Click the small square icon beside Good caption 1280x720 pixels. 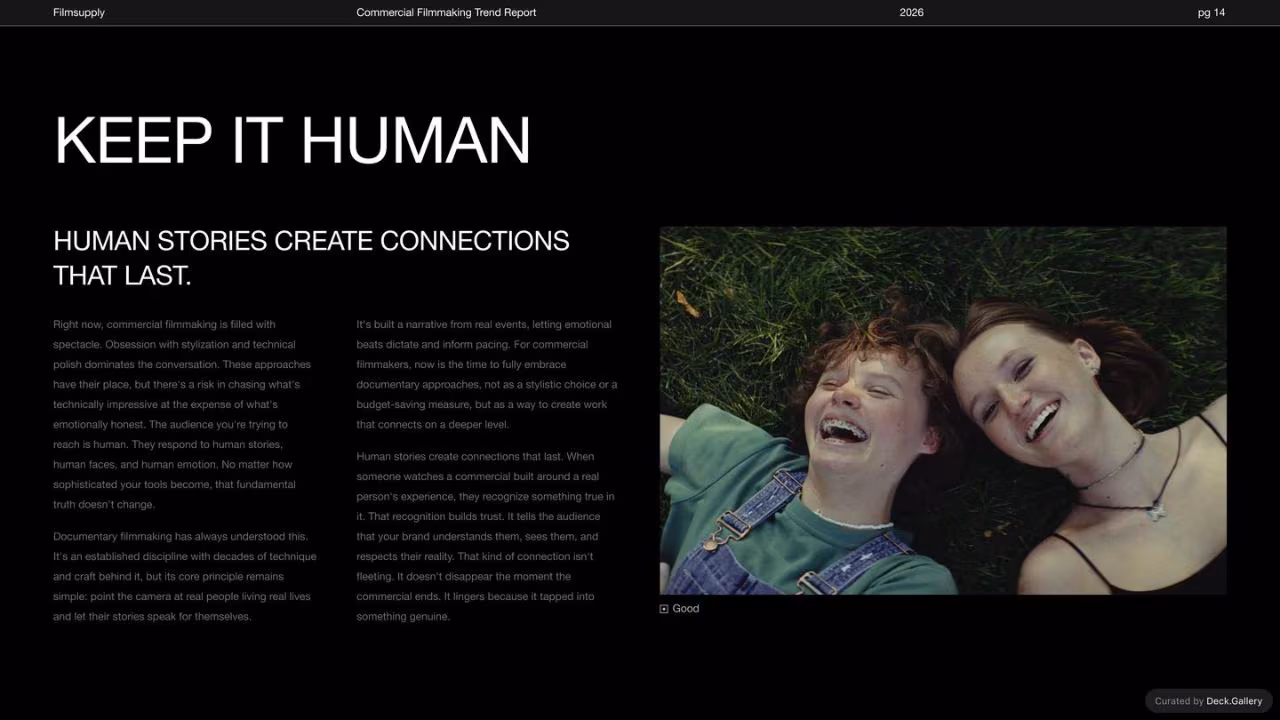(664, 609)
